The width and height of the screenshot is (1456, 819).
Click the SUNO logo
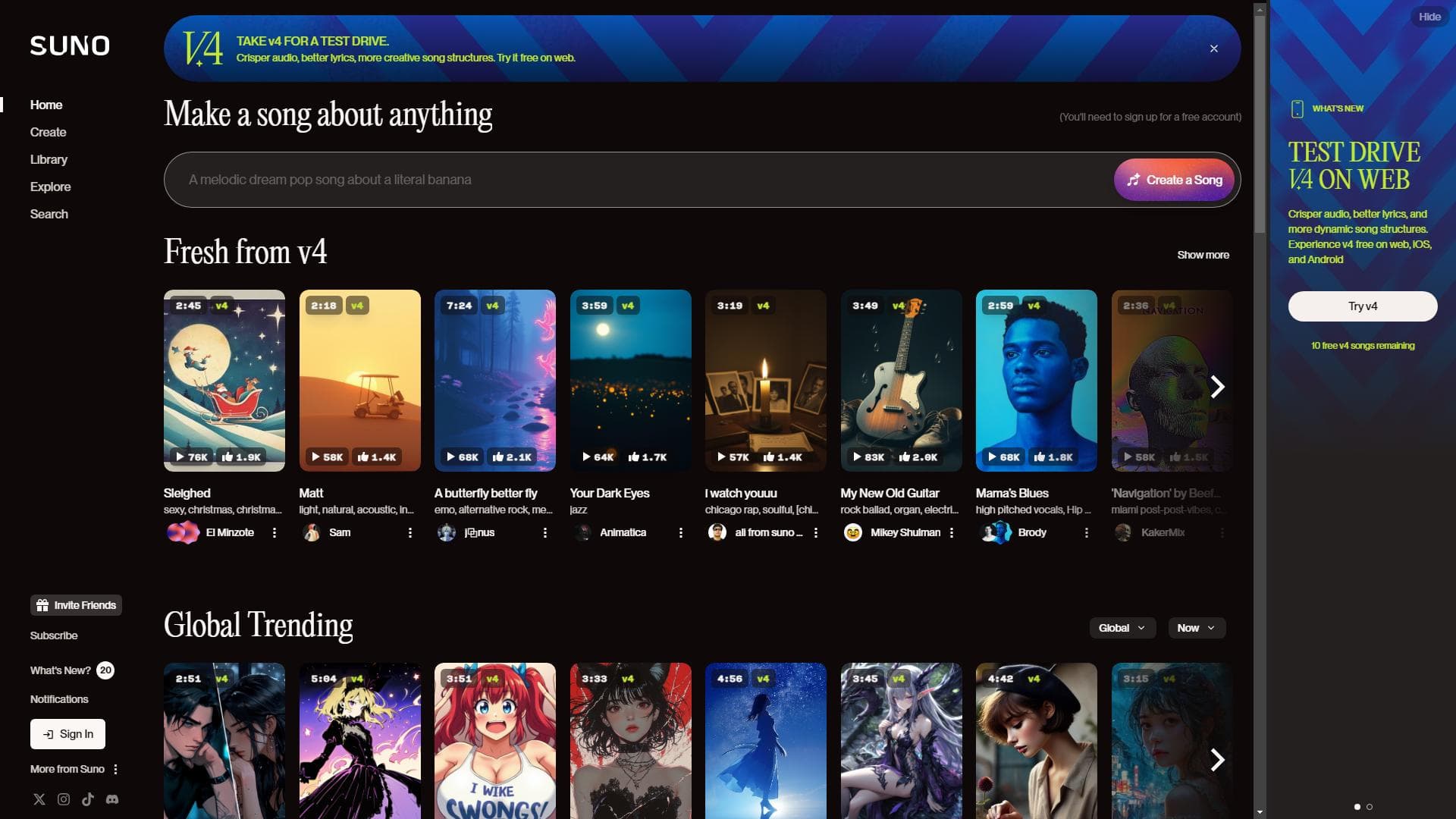[x=70, y=46]
